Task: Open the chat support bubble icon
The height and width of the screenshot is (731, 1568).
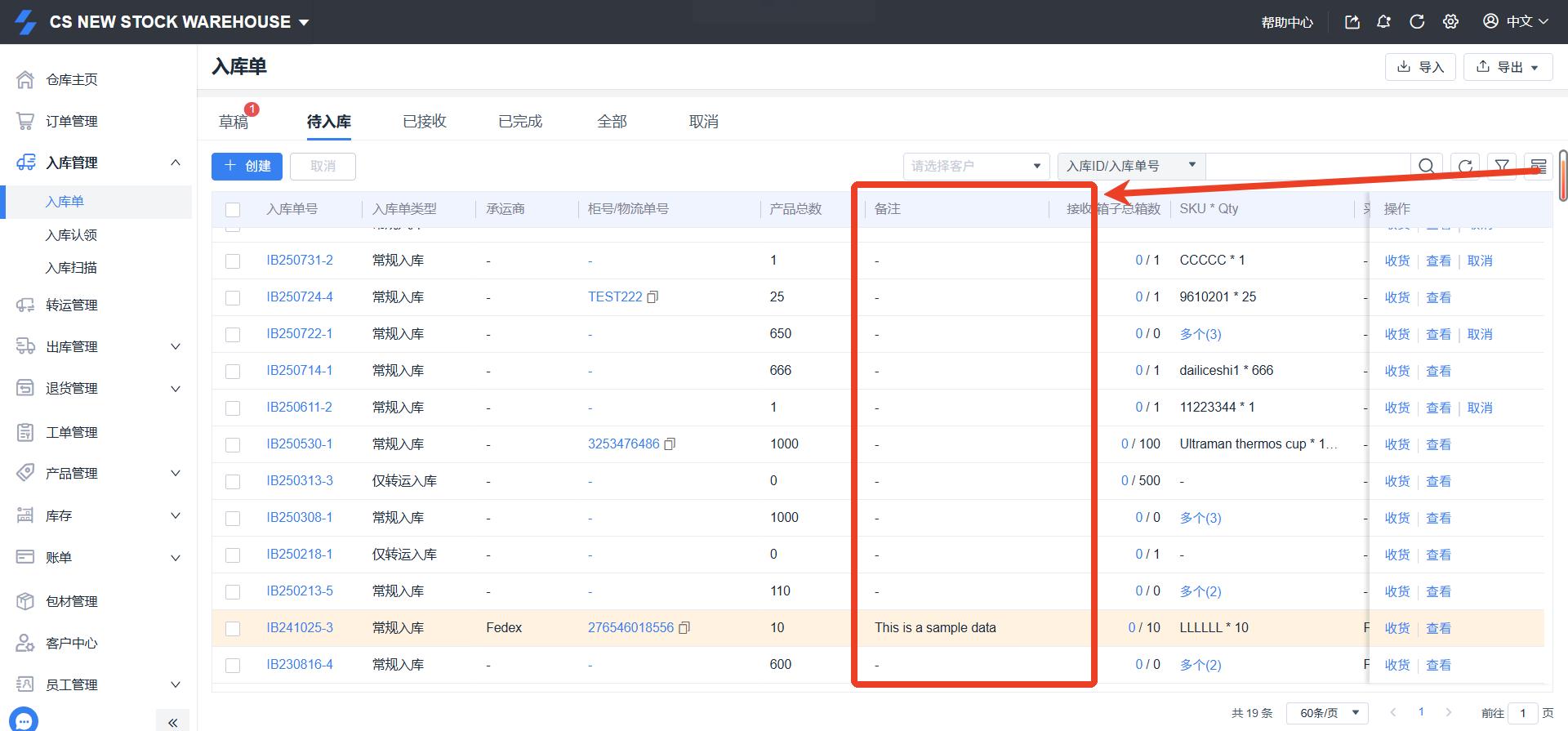Action: click(24, 720)
